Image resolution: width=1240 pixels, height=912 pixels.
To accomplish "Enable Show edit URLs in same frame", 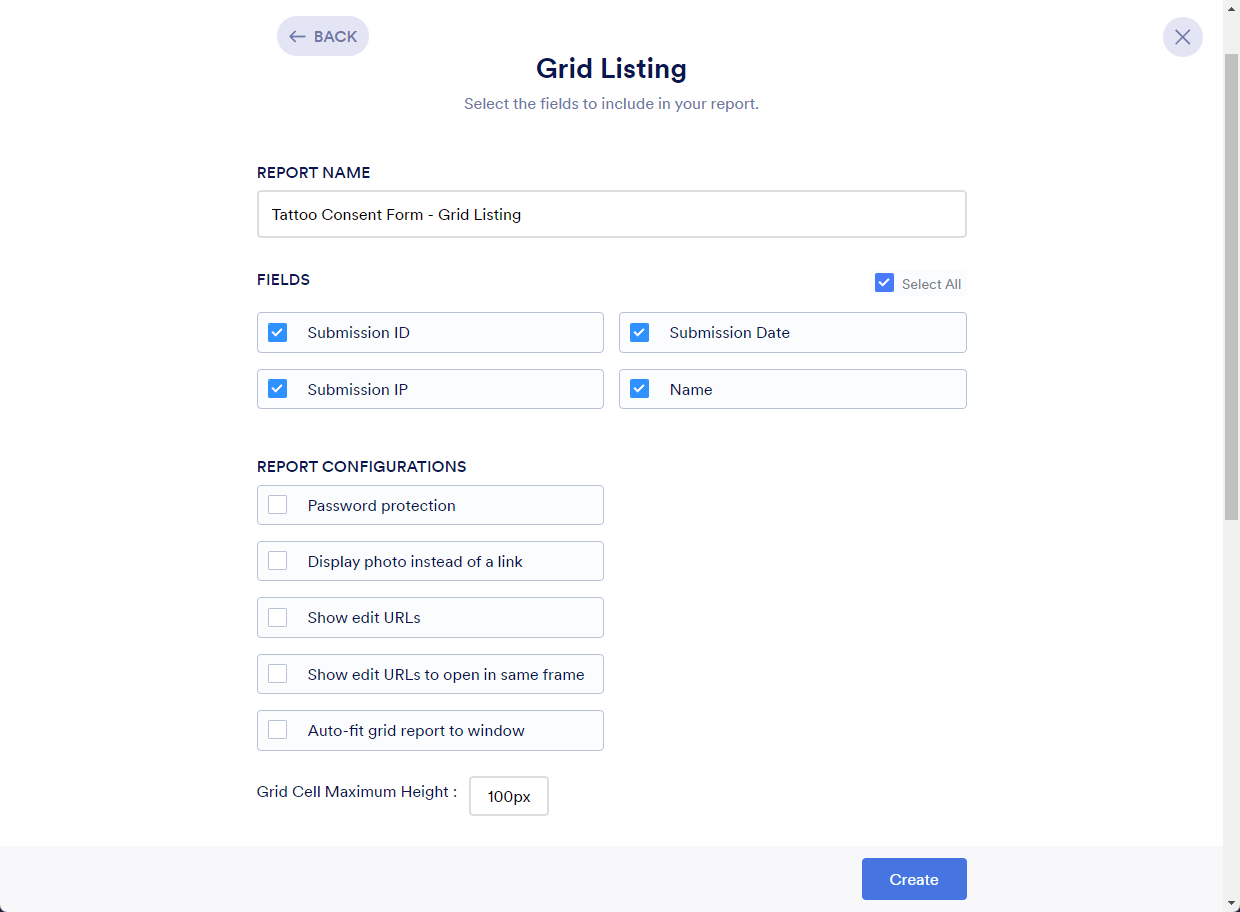I will point(278,674).
